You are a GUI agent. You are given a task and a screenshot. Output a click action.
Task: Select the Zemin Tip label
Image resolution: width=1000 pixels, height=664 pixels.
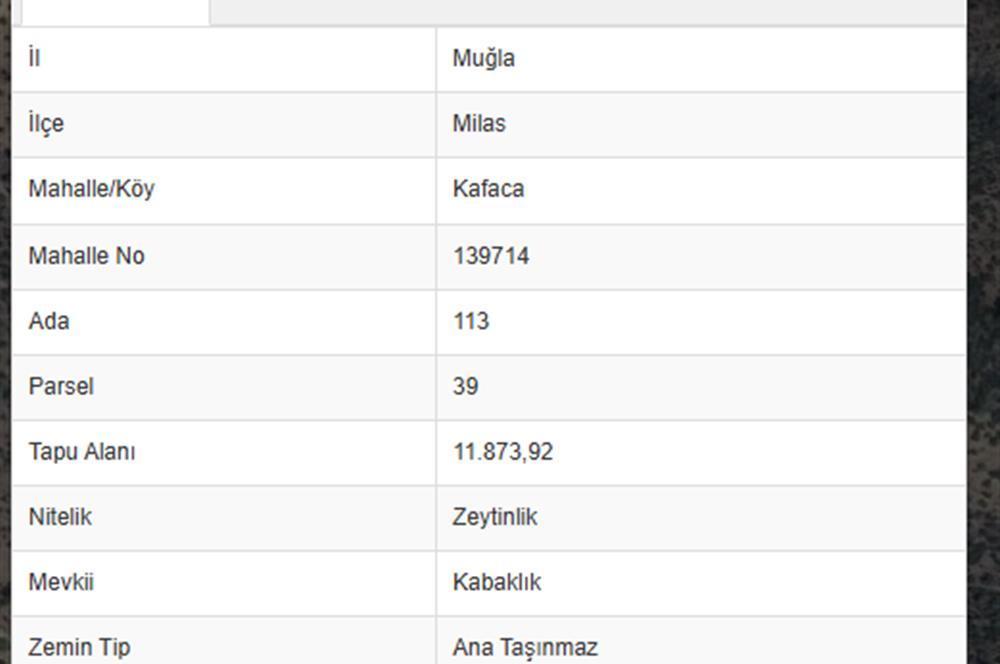point(80,647)
